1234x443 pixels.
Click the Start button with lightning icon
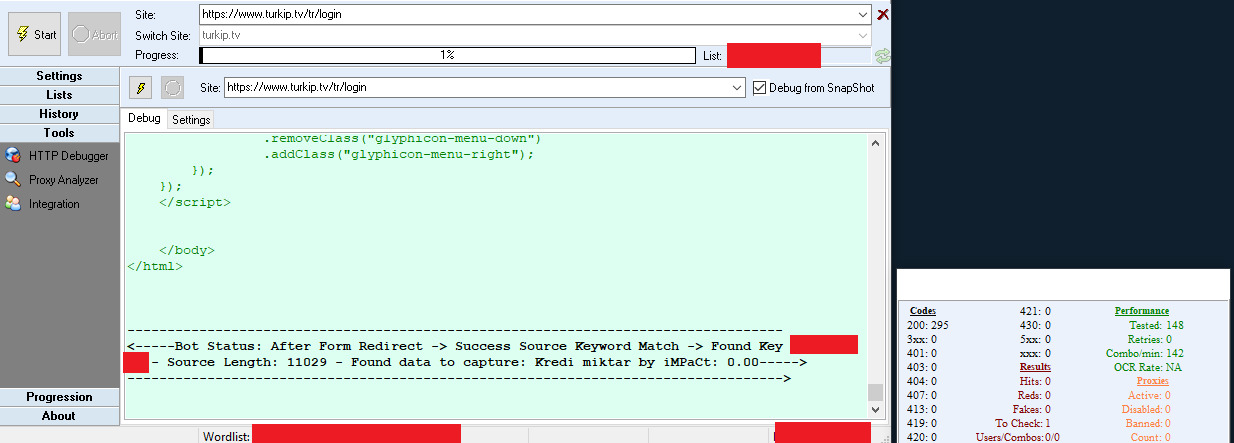click(x=35, y=34)
